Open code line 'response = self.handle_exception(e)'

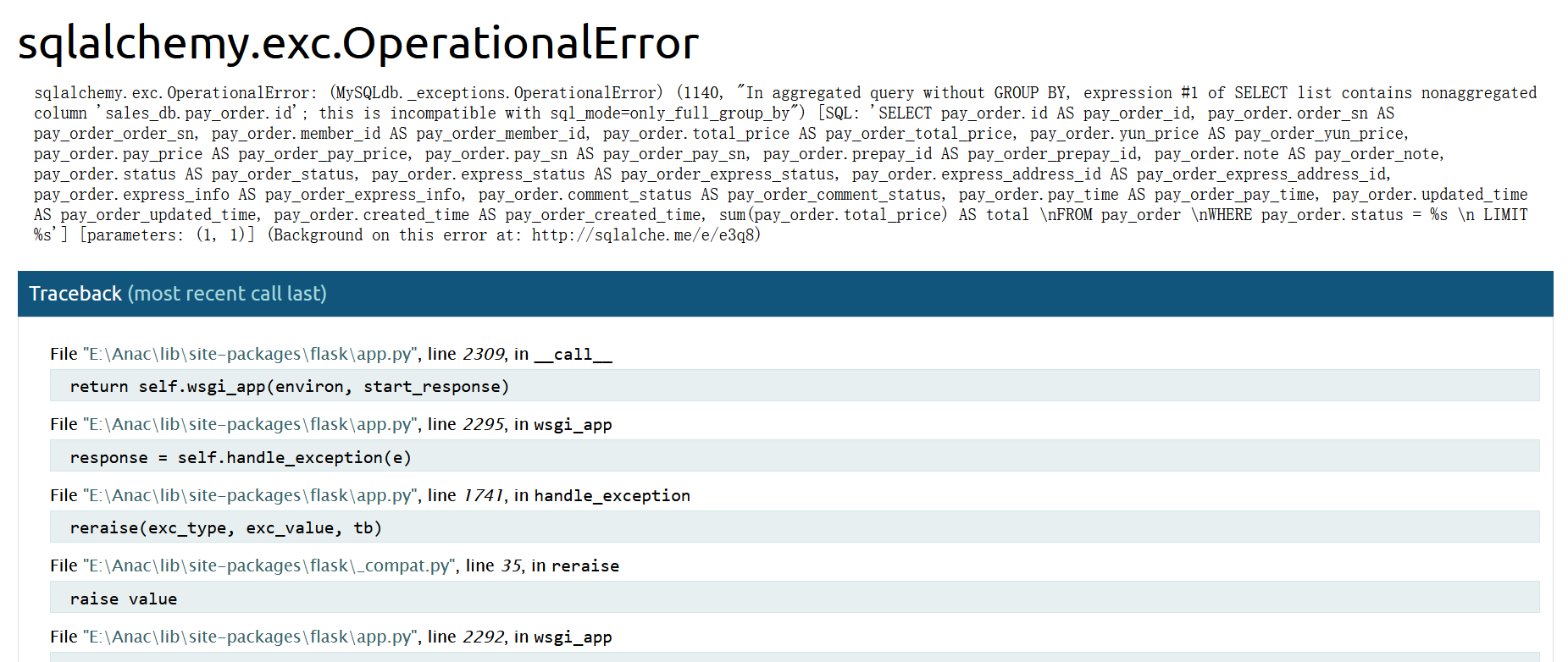[795, 457]
